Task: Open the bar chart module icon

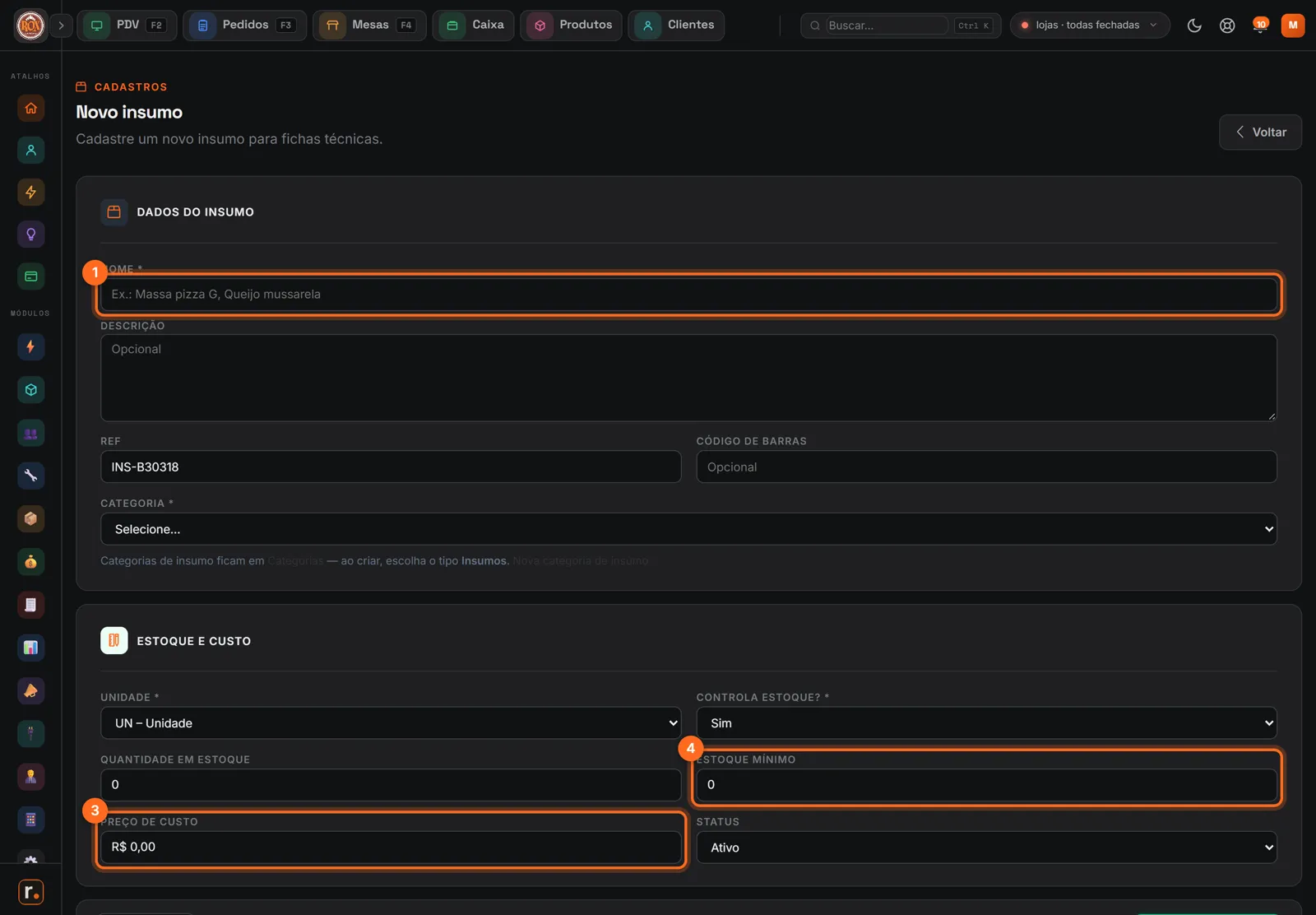Action: [x=30, y=648]
